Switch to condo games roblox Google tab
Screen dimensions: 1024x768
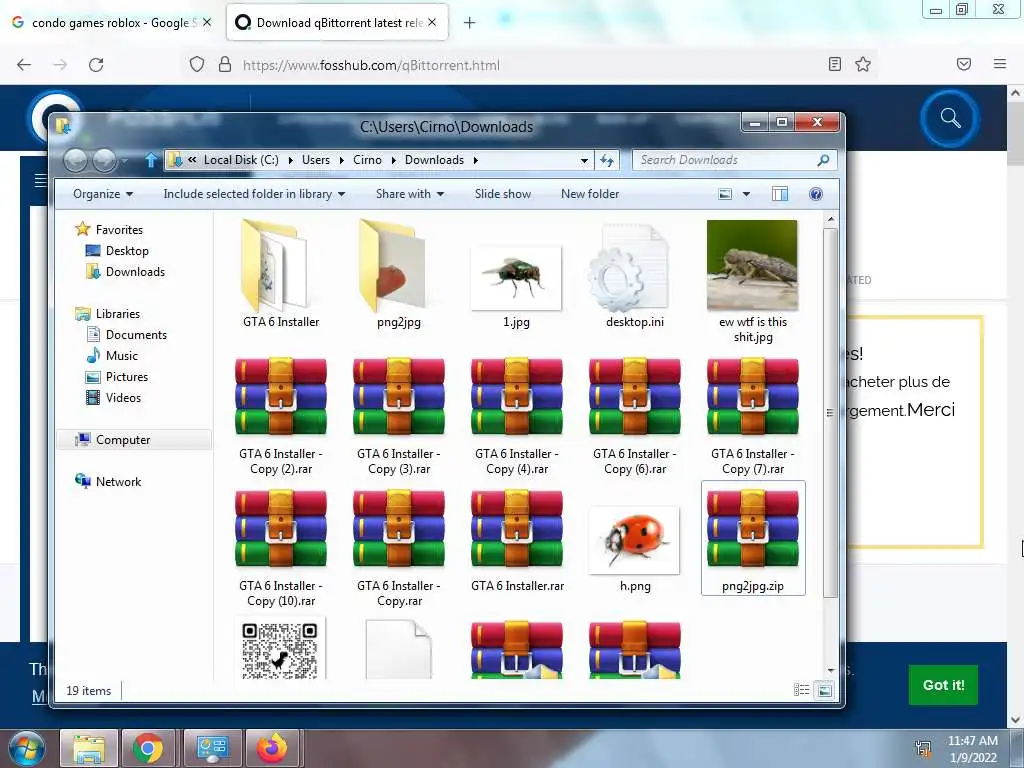coord(113,22)
